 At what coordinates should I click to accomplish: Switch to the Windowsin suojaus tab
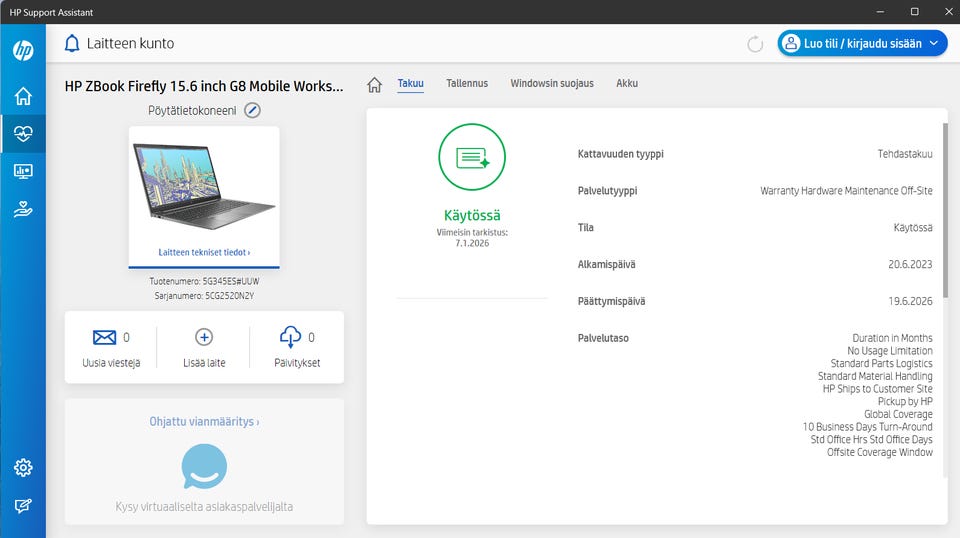551,84
